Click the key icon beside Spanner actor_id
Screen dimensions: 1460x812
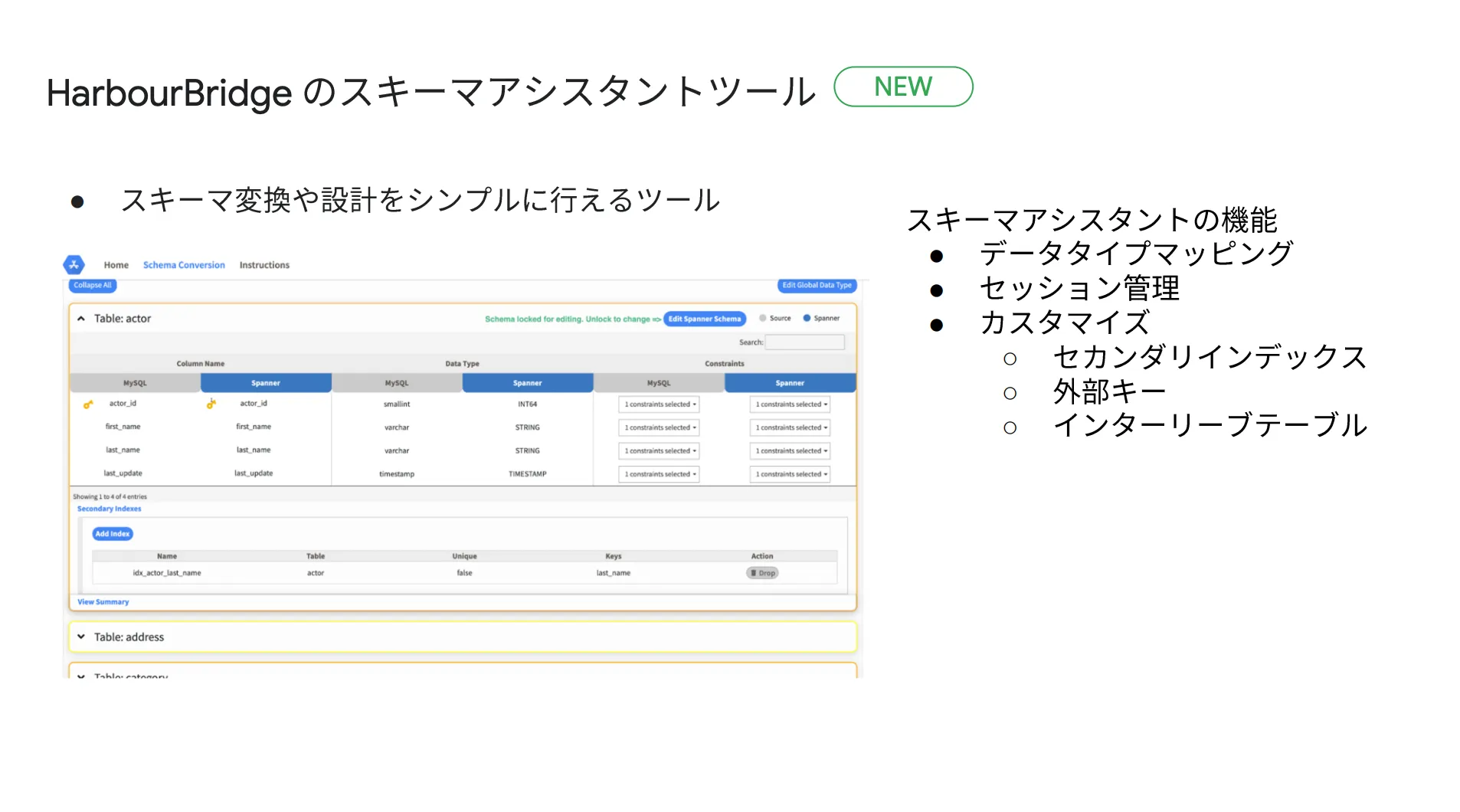[211, 404]
